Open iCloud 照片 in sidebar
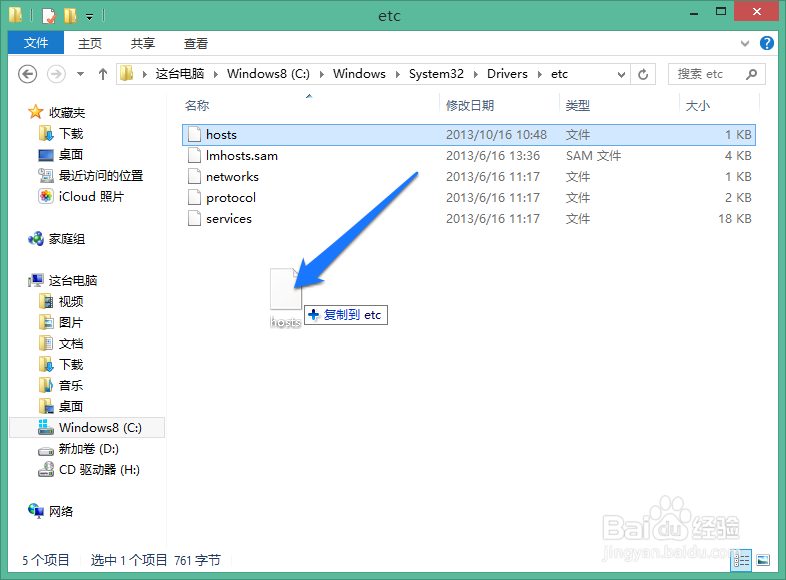Image resolution: width=786 pixels, height=580 pixels. pyautogui.click(x=91, y=197)
